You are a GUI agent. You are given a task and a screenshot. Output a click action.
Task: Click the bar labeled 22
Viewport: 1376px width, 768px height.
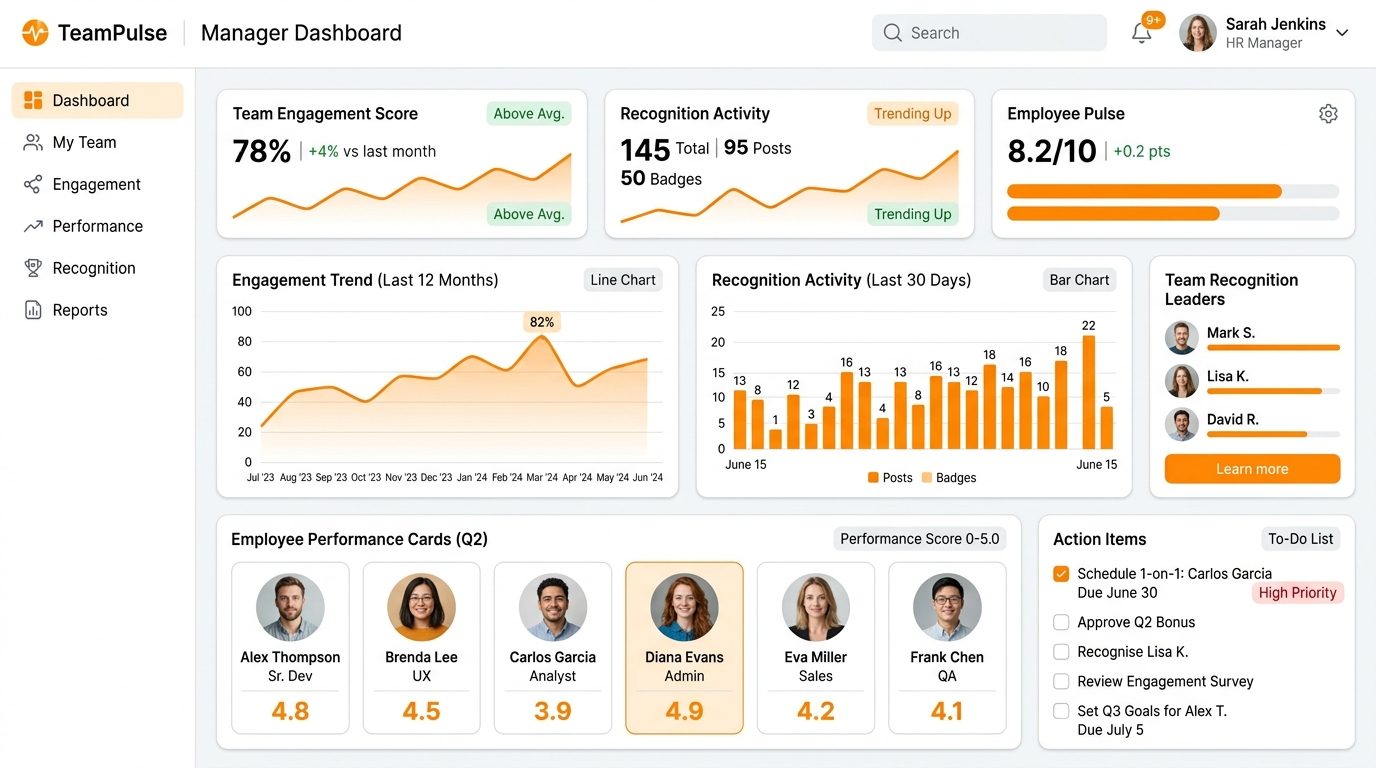(x=1089, y=392)
